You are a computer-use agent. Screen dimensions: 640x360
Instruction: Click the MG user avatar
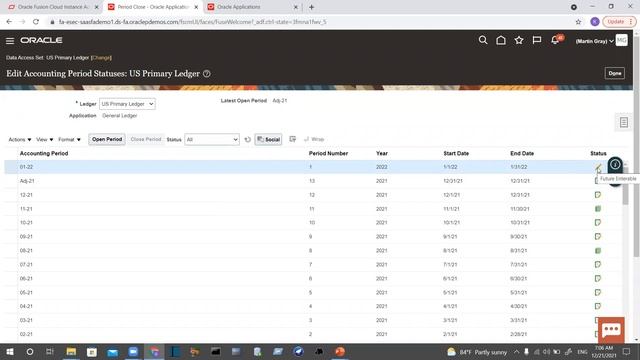621,40
